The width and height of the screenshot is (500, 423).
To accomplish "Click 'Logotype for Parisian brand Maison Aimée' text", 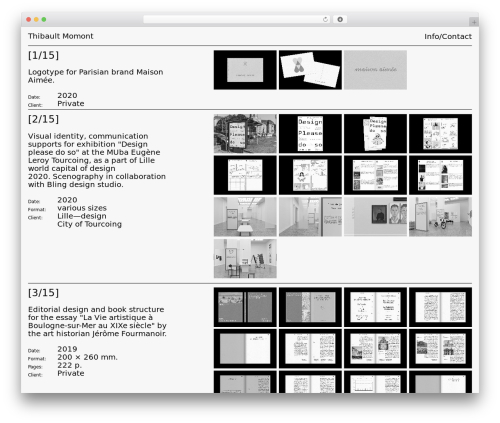I will coord(96,76).
